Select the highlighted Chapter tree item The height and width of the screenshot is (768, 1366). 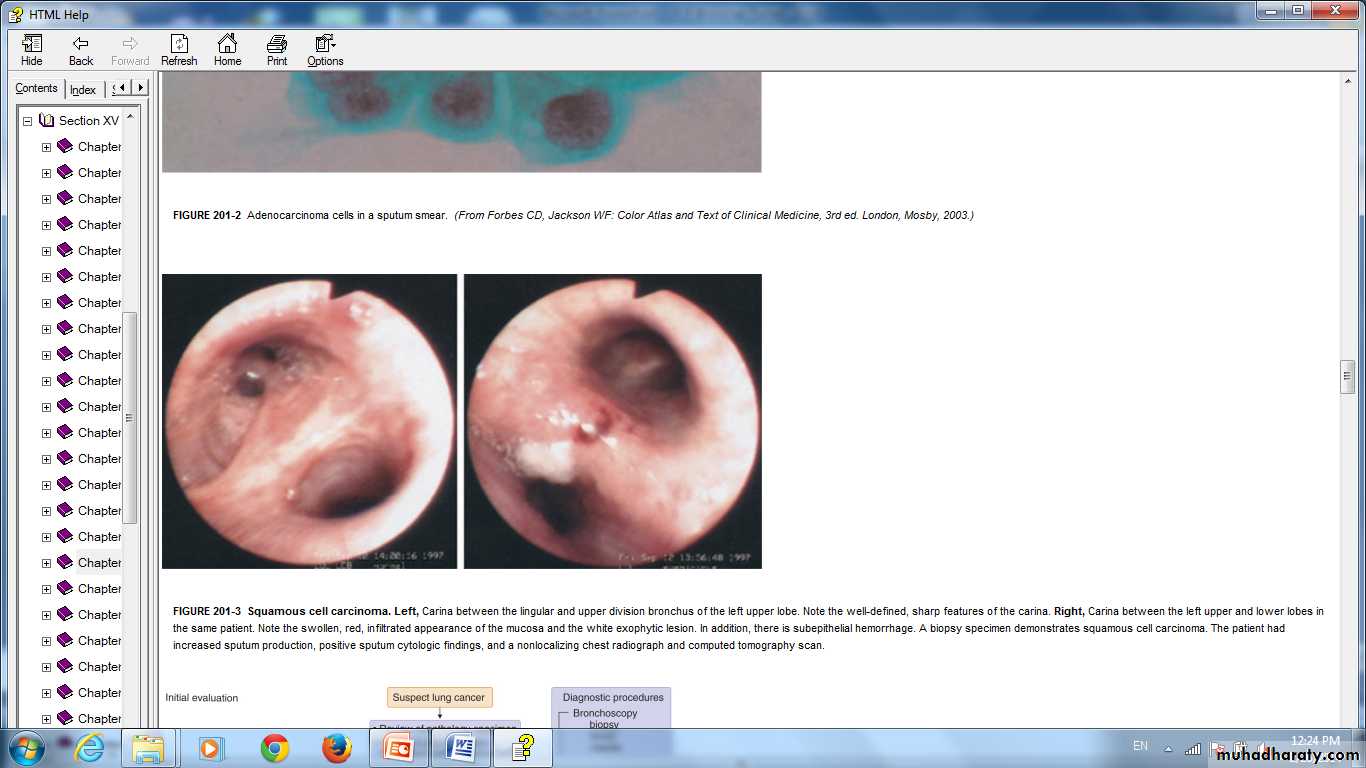tap(99, 563)
